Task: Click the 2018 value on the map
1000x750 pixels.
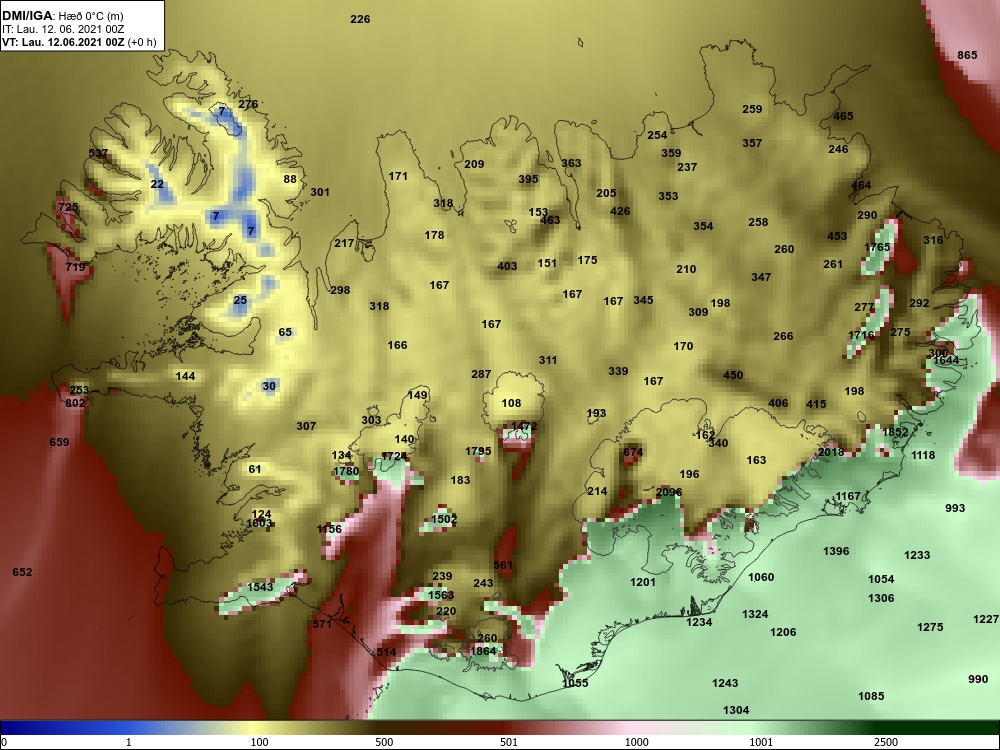Action: point(830,452)
